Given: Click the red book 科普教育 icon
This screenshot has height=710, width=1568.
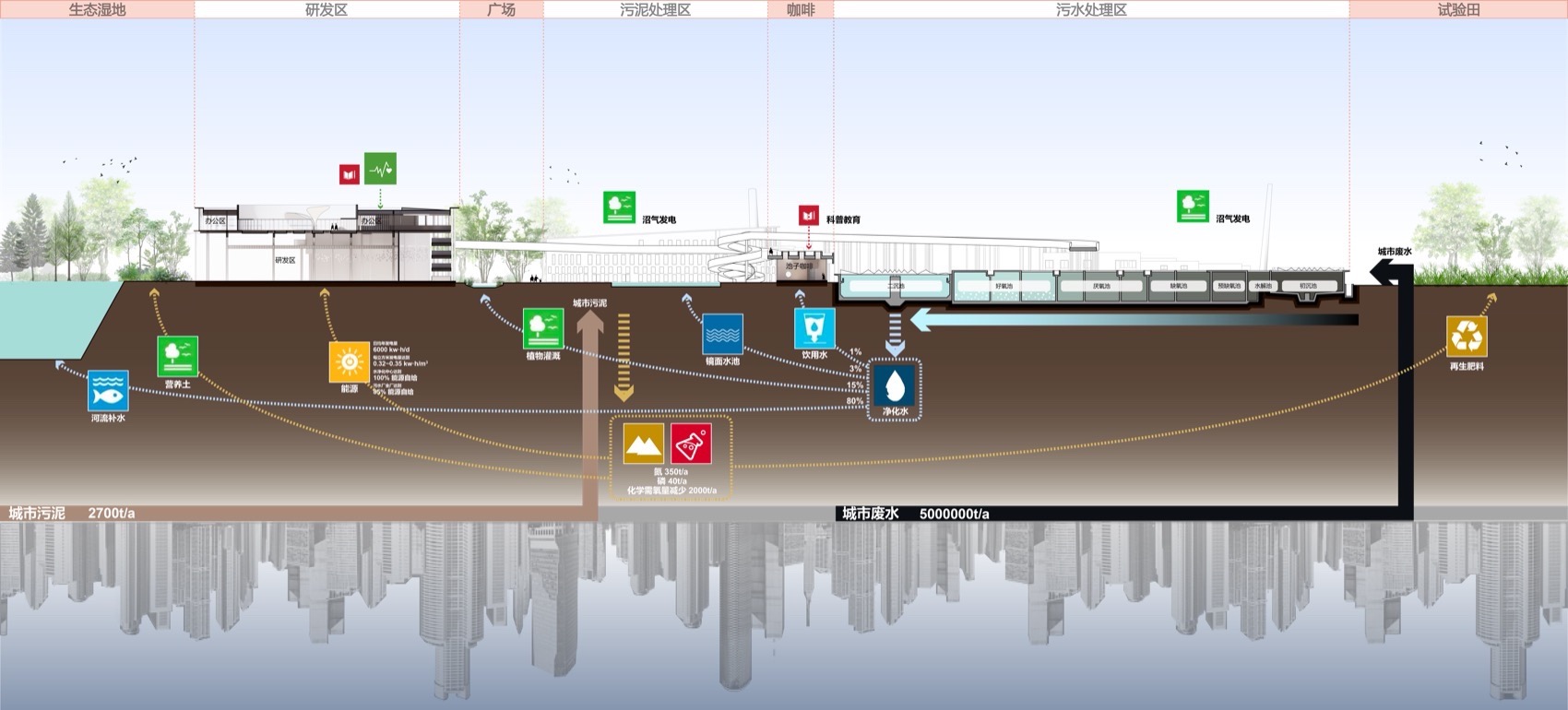Looking at the screenshot, I should [x=809, y=216].
